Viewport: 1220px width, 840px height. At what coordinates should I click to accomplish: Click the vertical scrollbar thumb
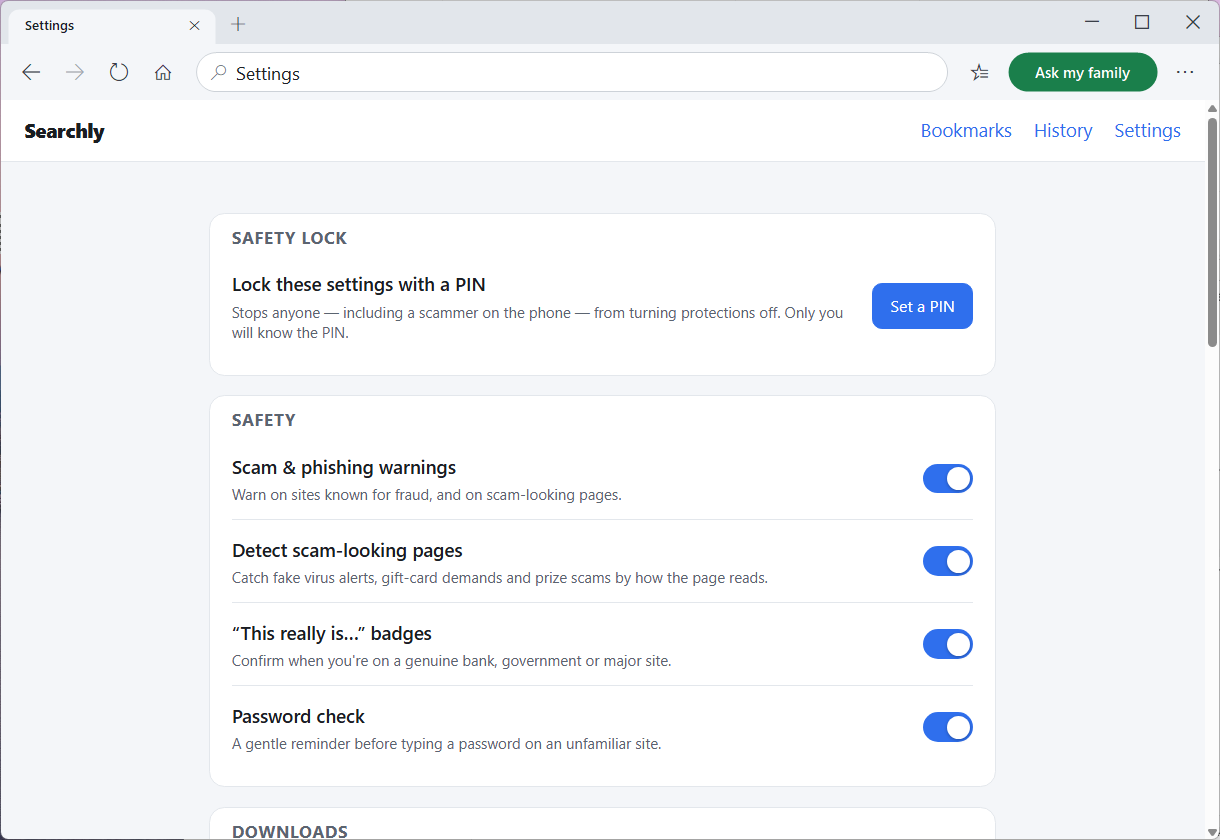[x=1212, y=232]
